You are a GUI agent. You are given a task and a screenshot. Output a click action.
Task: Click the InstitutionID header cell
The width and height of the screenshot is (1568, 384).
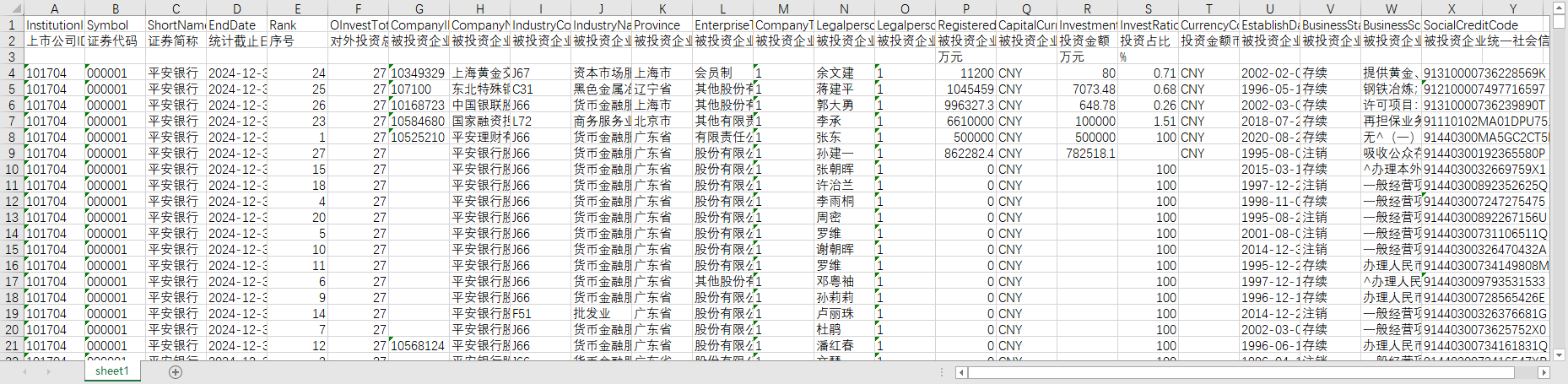click(54, 25)
